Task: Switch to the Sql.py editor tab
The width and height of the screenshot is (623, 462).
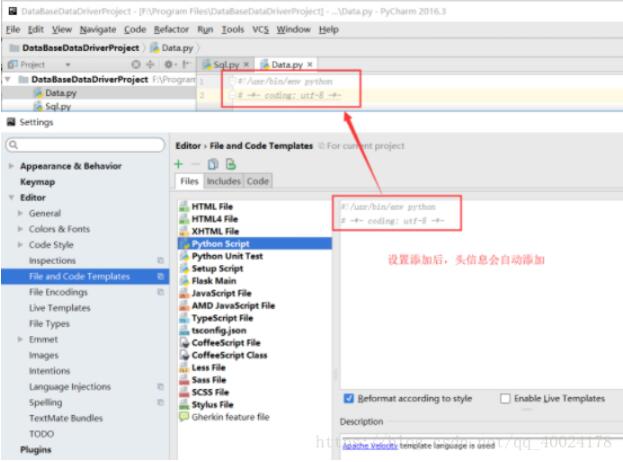Action: click(x=226, y=64)
